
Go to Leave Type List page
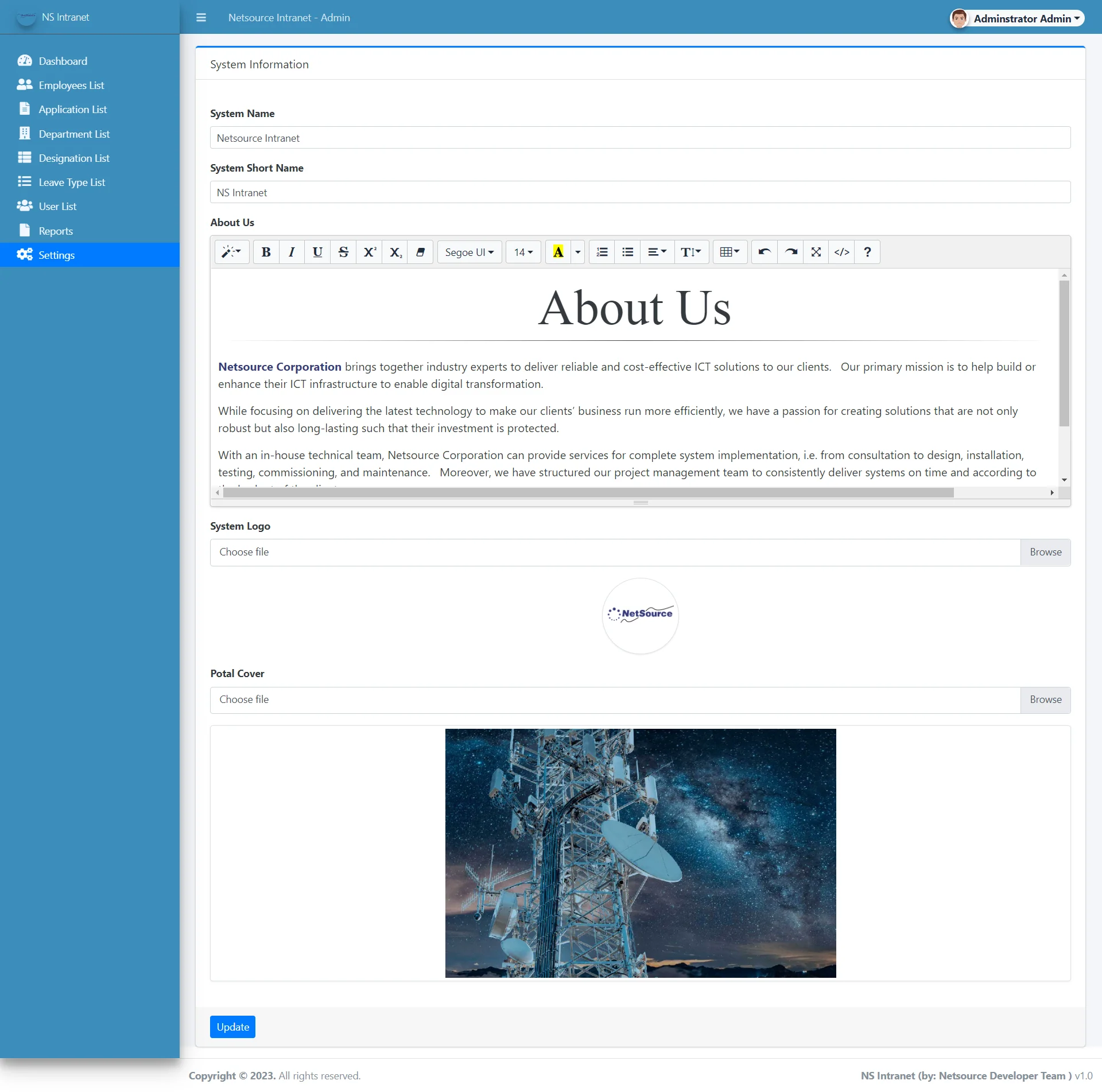[72, 182]
